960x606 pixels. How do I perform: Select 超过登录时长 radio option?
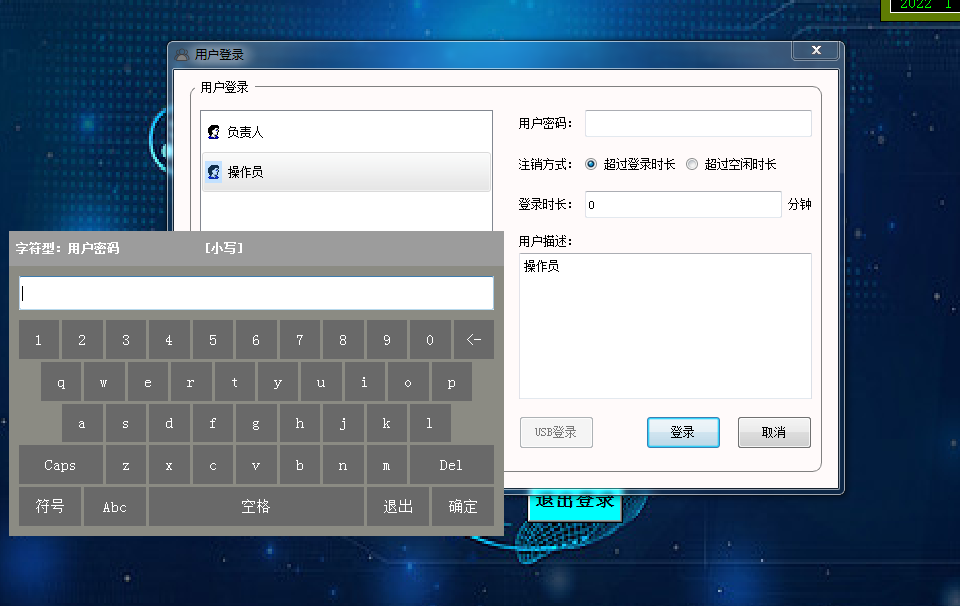coord(591,164)
